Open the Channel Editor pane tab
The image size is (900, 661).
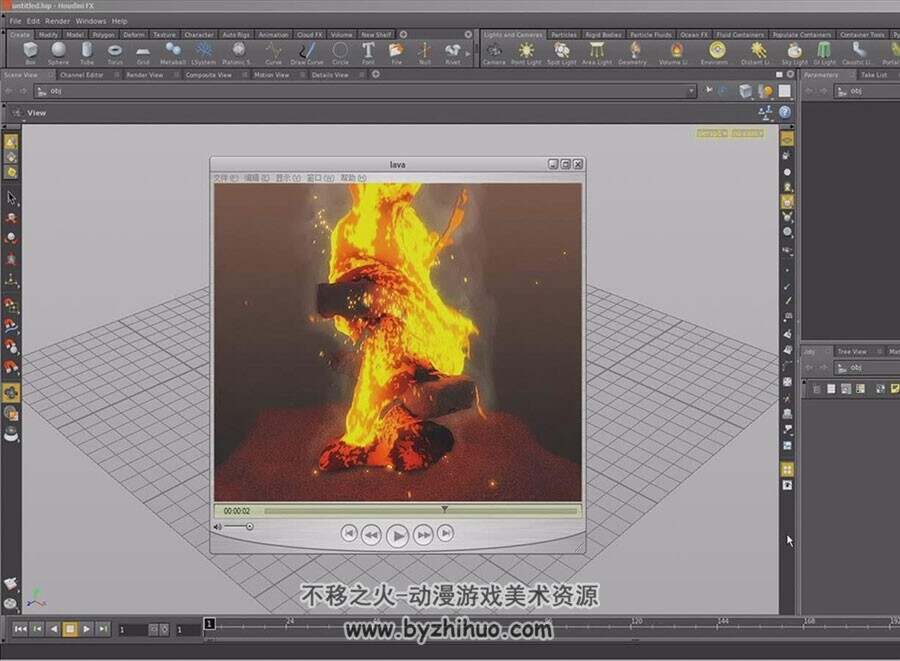pyautogui.click(x=82, y=75)
